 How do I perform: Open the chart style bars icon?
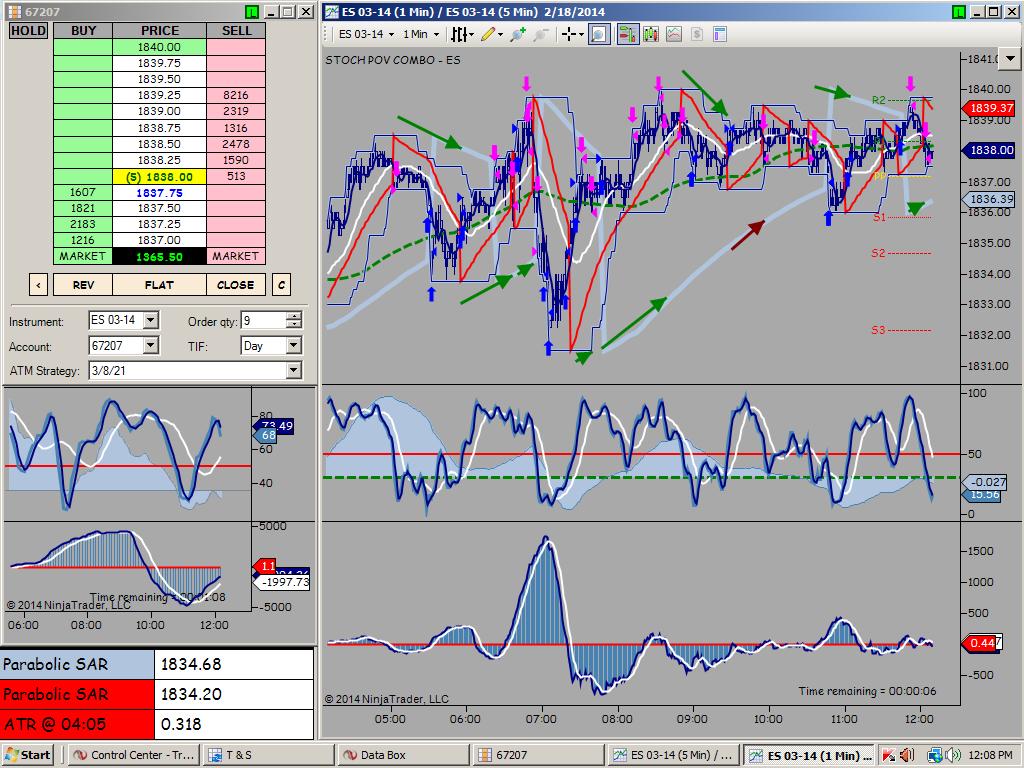point(460,34)
